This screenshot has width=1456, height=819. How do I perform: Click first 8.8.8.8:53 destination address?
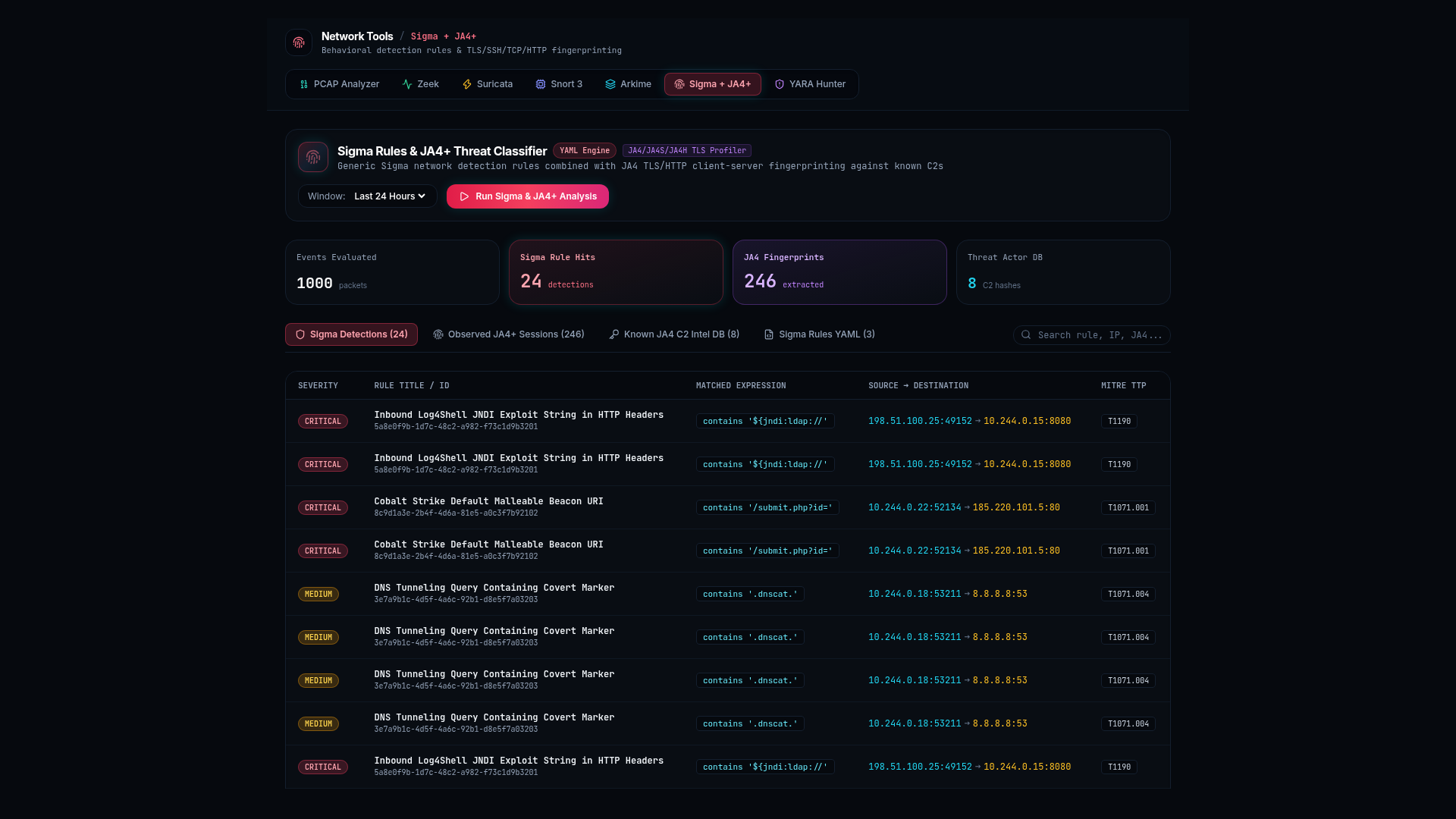pyautogui.click(x=1000, y=595)
